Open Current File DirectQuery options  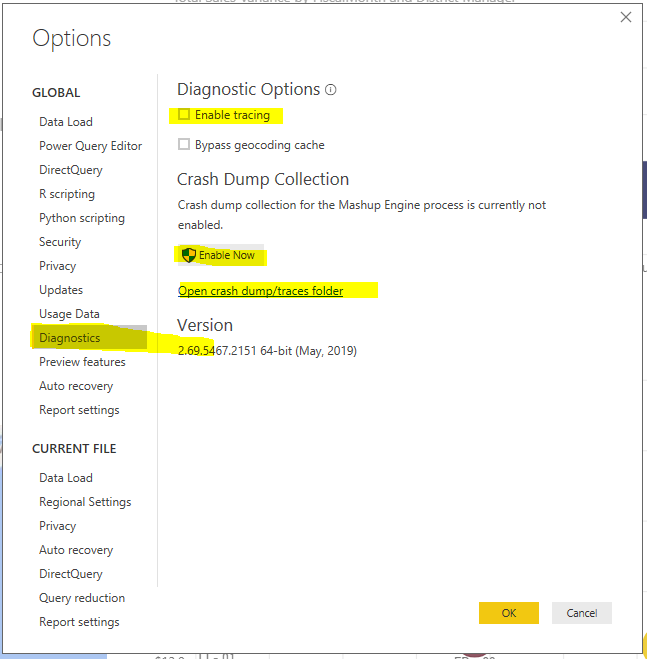[71, 574]
